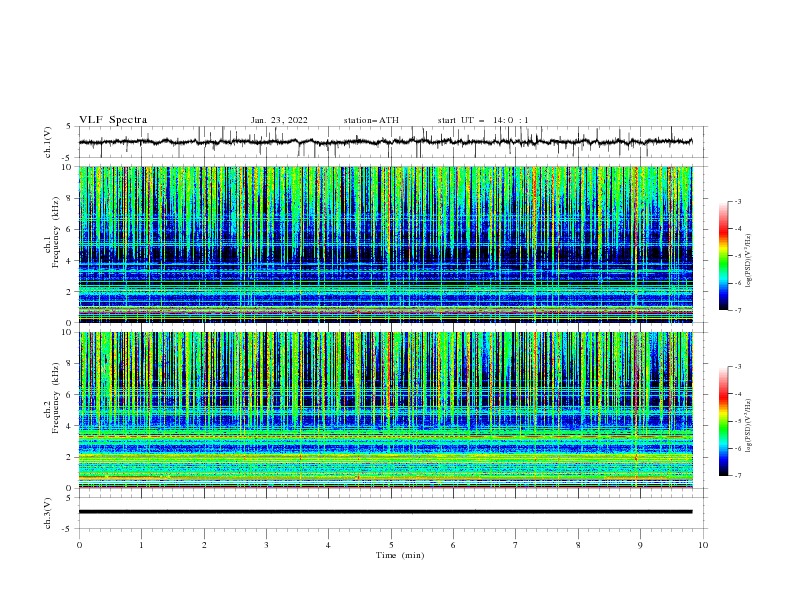Click the "-7" label on ch.2 colorbar
Image resolution: width=792 pixels, height=612 pixels.
737,476
